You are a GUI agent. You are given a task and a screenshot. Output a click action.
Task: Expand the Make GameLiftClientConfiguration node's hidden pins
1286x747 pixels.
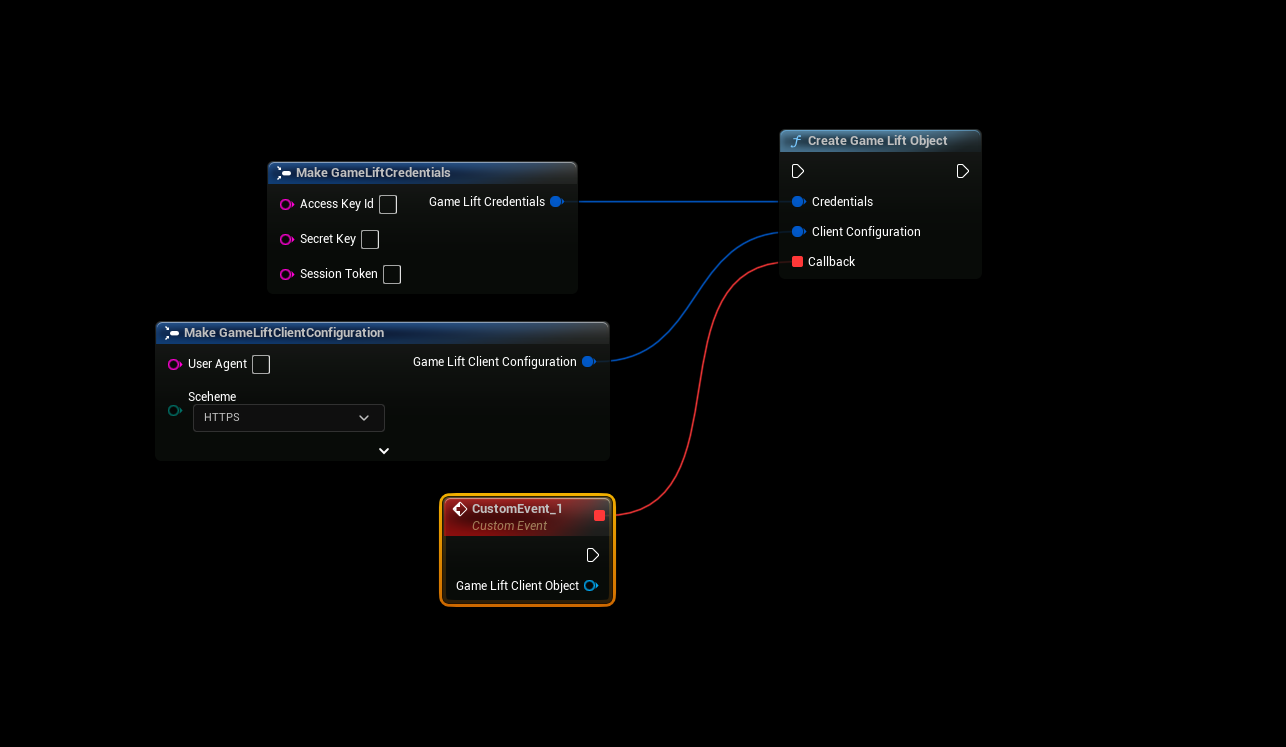point(384,451)
